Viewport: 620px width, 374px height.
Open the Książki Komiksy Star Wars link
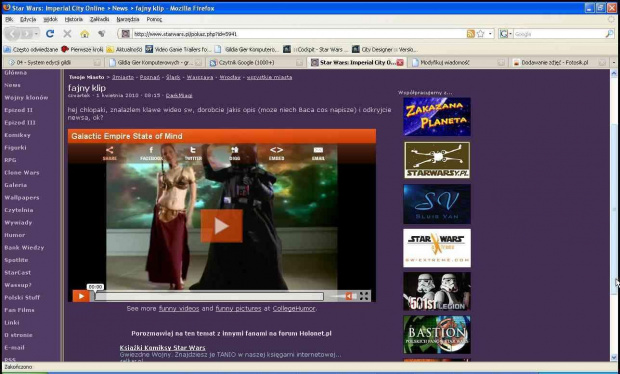pyautogui.click(x=163, y=348)
